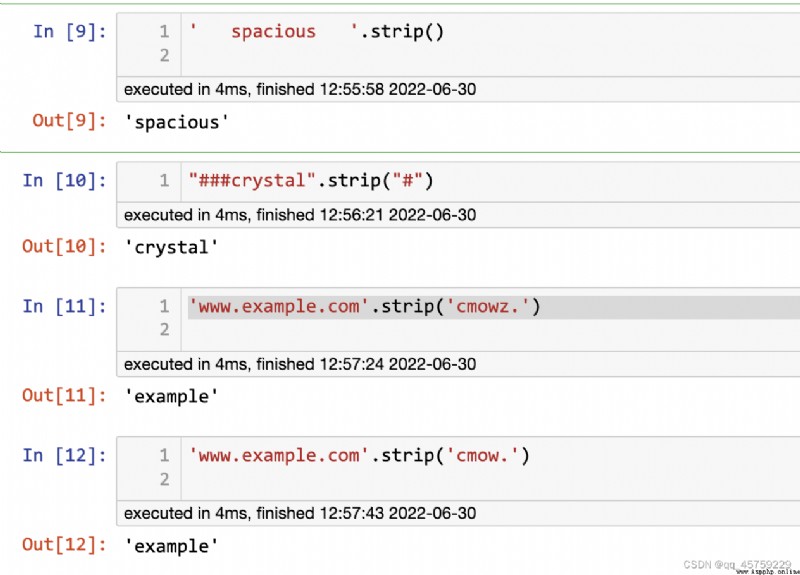Screen dimensions: 800x575
Task: Click the 'crystal' output text
Action: tap(171, 247)
